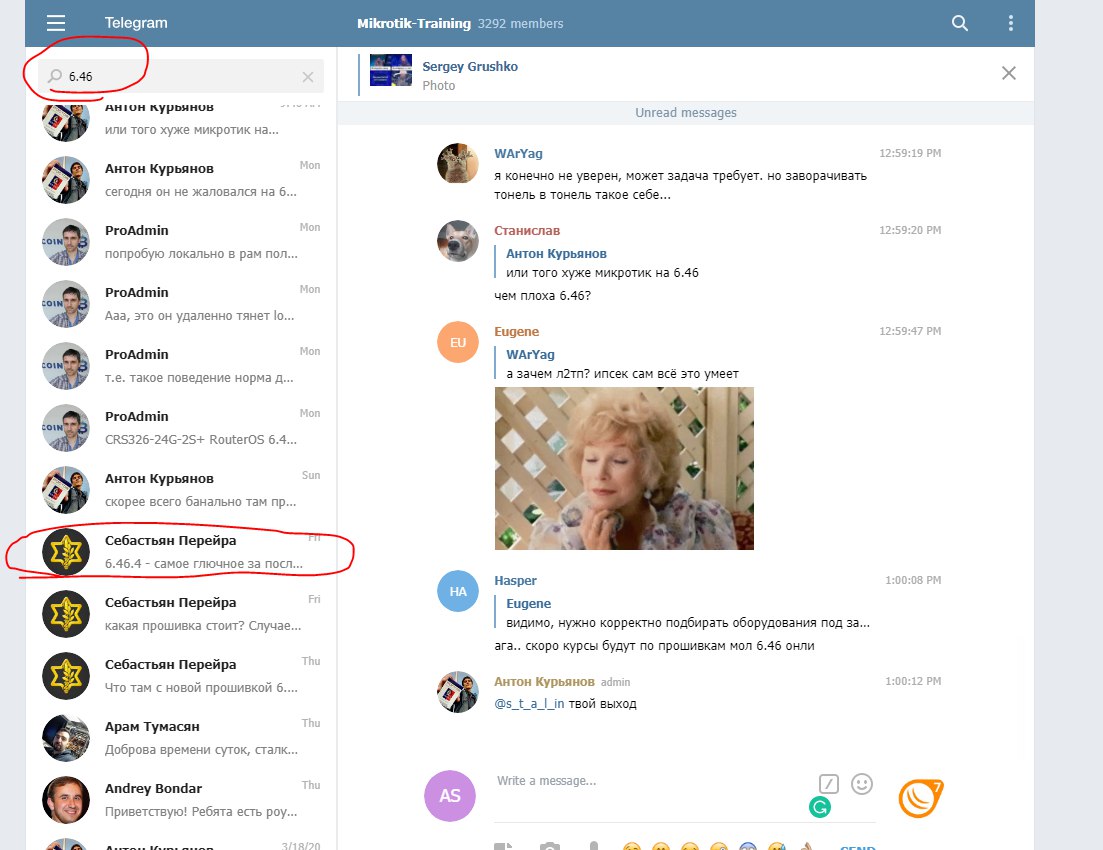The width and height of the screenshot is (1103, 850).
Task: Clear the 6.46 search query
Action: pyautogui.click(x=307, y=77)
